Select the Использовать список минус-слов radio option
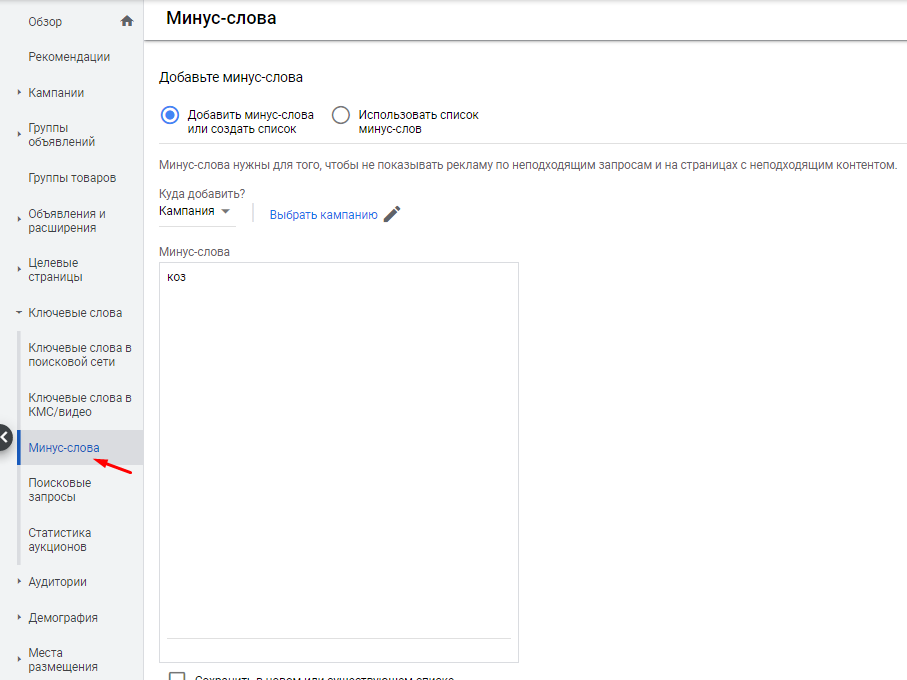This screenshot has height=680, width=907. (341, 115)
